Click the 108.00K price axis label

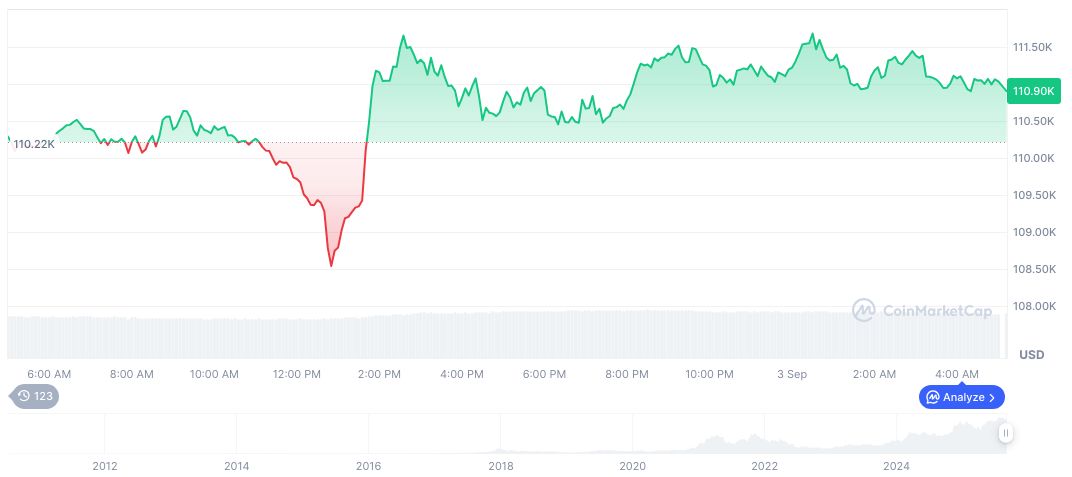1033,306
